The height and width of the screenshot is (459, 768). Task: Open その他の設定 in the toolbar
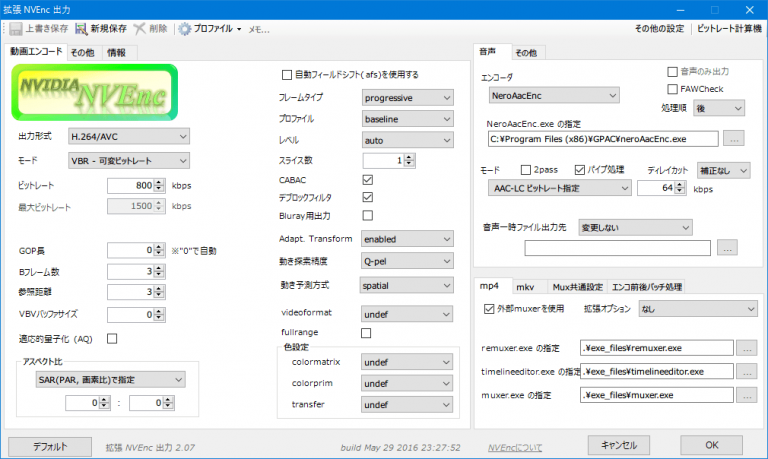pos(659,29)
